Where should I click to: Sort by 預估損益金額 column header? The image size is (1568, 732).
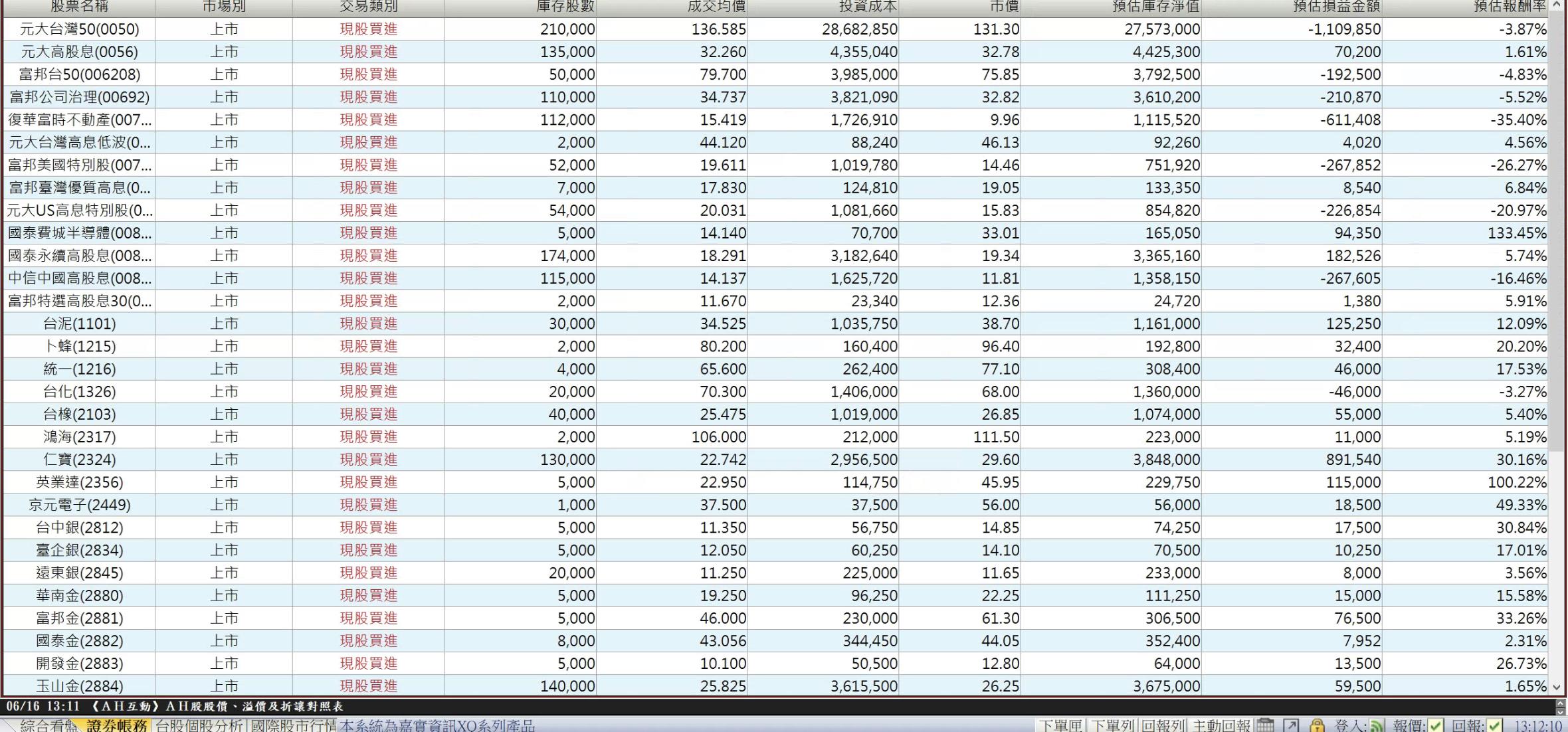(x=1292, y=7)
